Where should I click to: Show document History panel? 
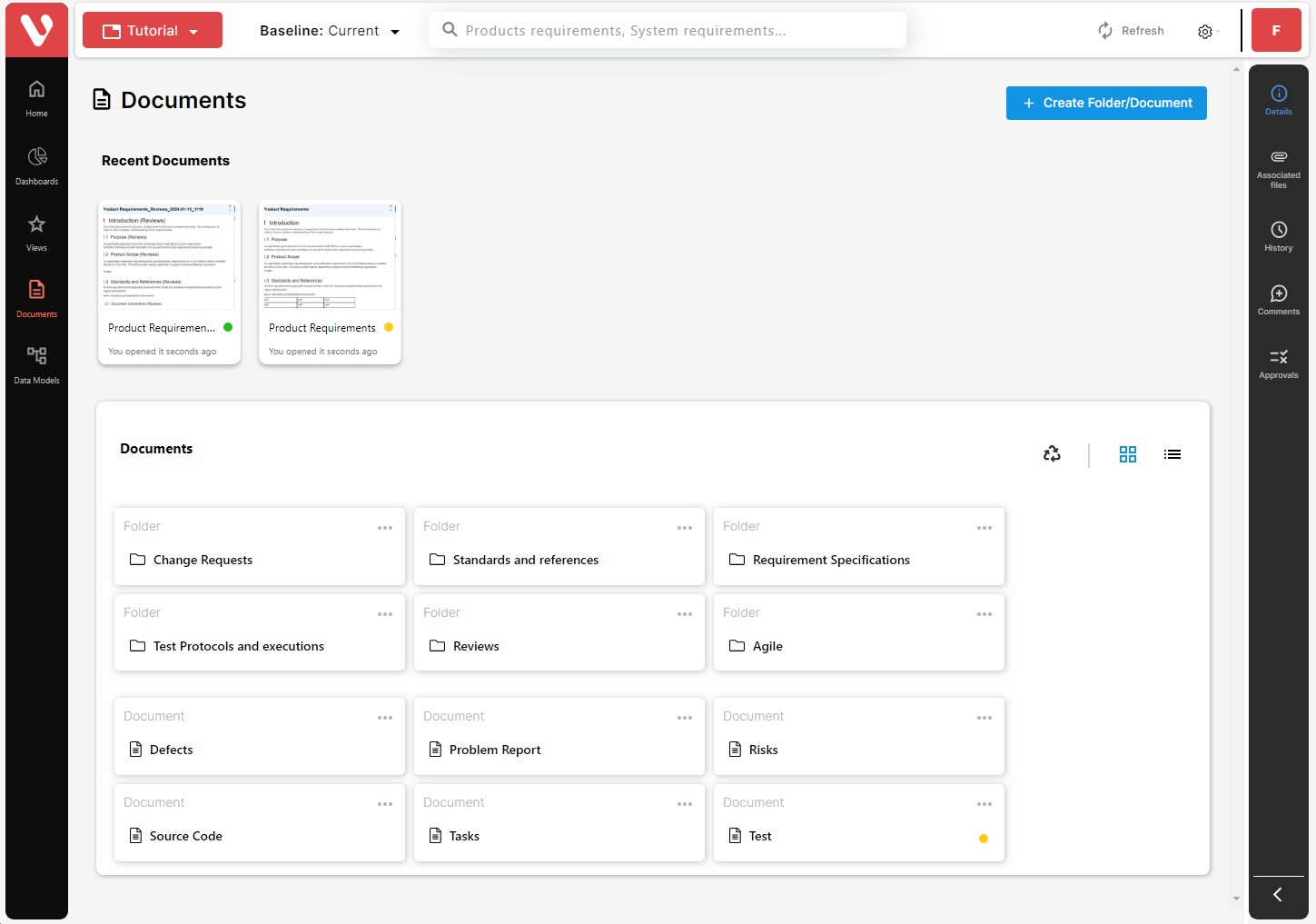pos(1278,236)
